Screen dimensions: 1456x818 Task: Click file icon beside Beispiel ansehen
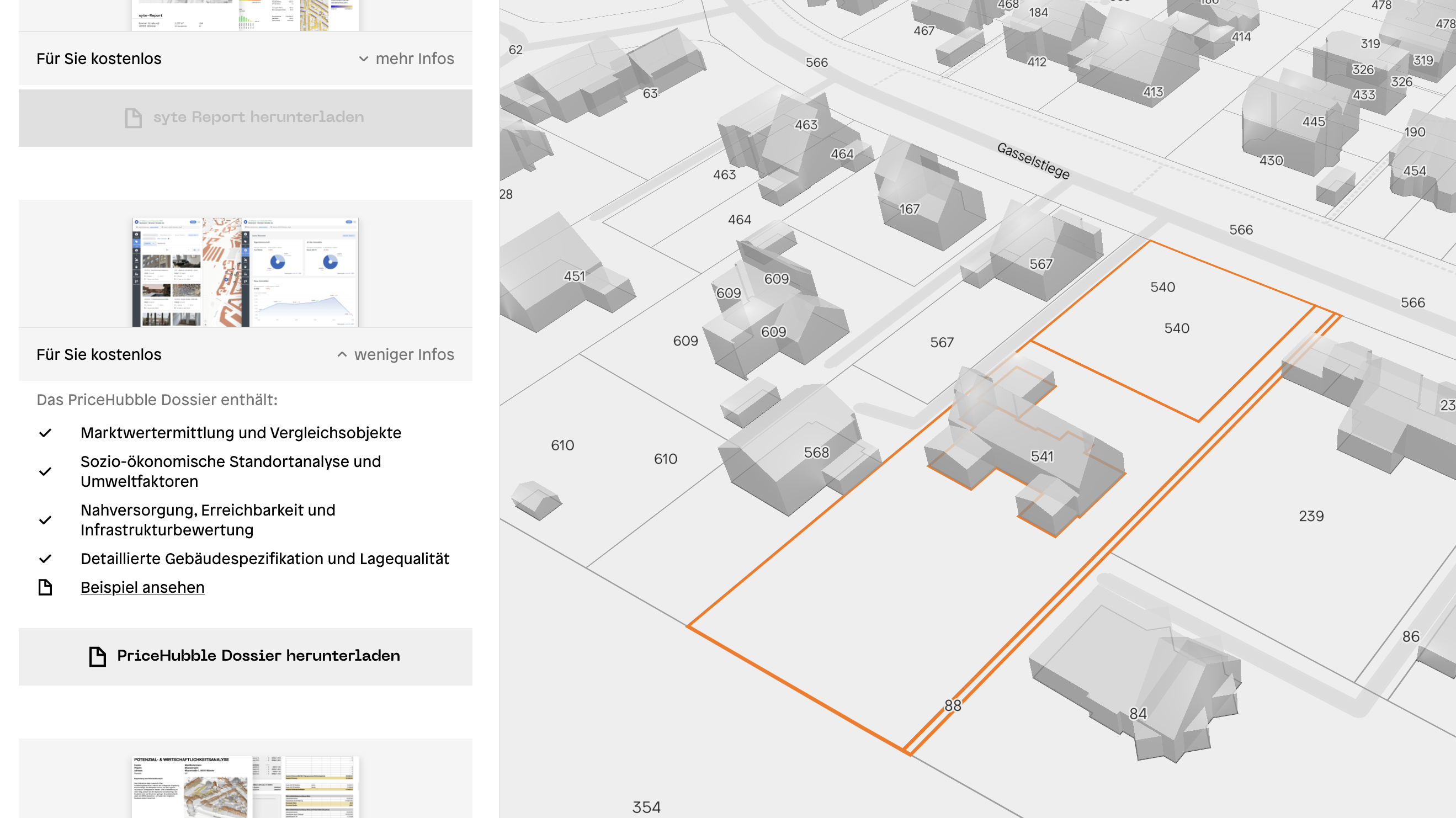[x=45, y=587]
